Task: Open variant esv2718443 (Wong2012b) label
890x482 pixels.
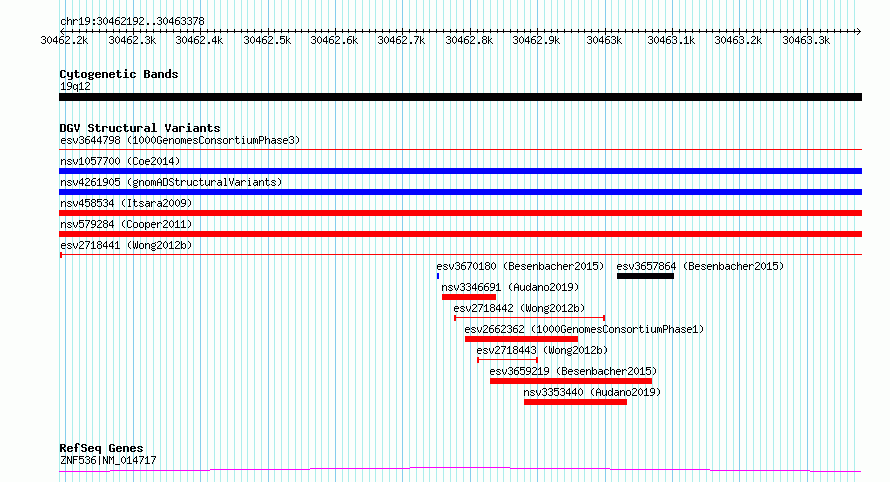Action: click(x=542, y=350)
